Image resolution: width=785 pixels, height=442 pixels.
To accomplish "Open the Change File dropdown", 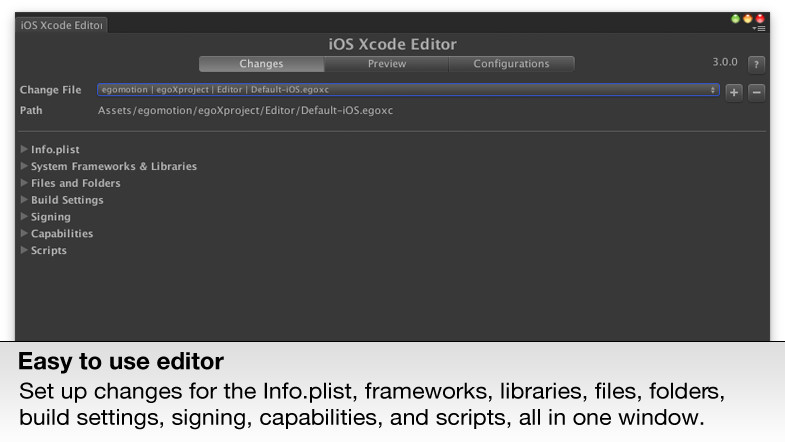I will tap(409, 90).
